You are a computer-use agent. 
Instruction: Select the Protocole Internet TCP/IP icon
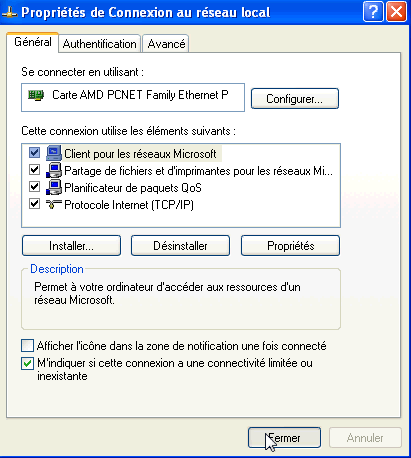click(x=54, y=204)
